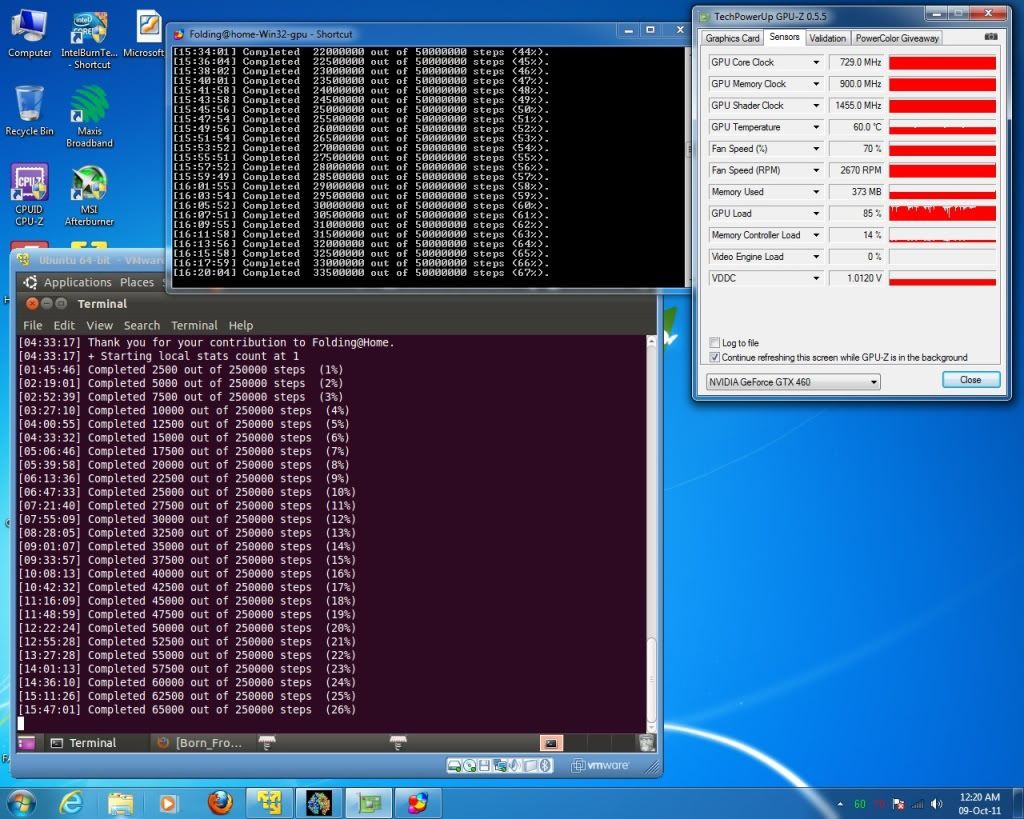Click the GPU-Z camera screenshot icon
This screenshot has width=1024, height=819.
[991, 37]
